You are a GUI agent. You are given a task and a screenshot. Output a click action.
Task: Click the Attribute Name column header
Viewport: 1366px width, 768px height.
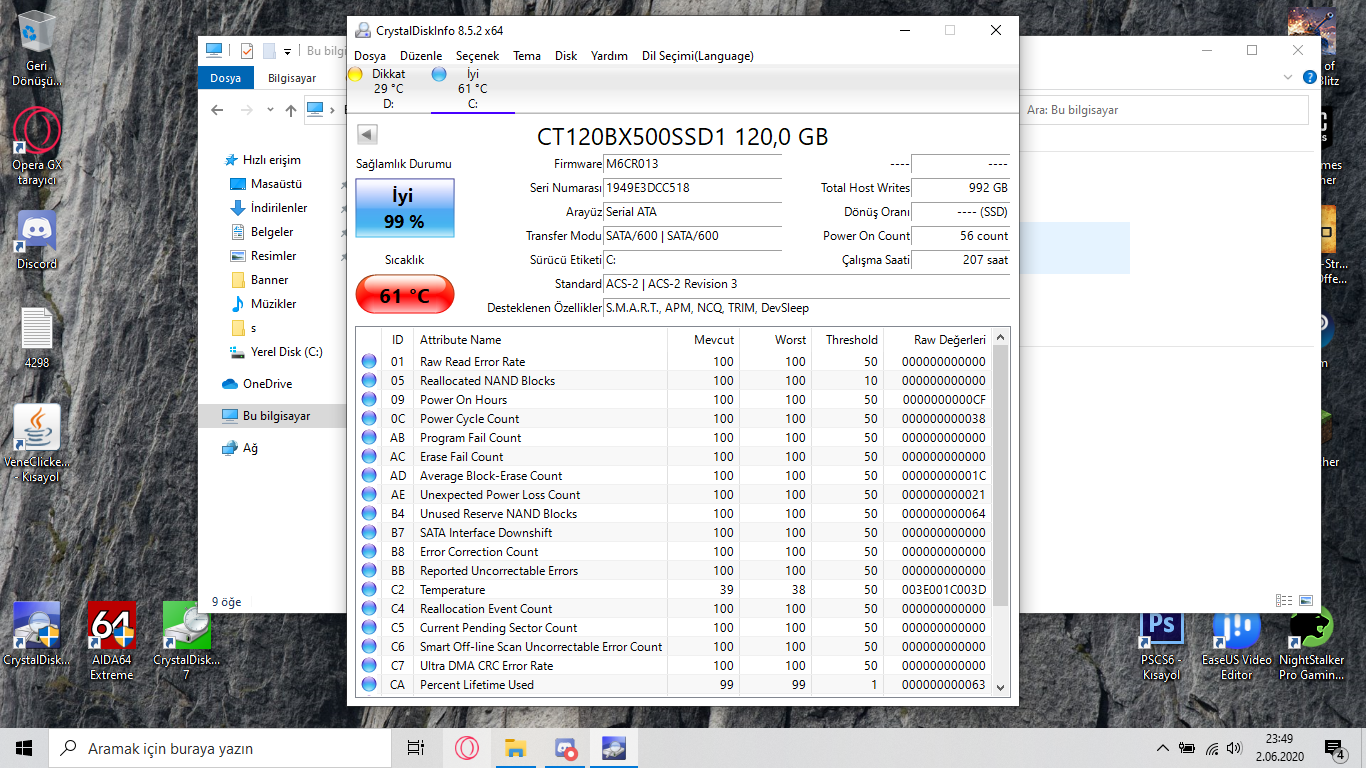[540, 340]
